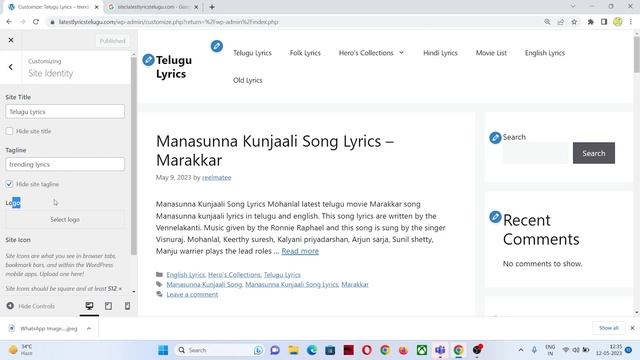Click the Select logo button
The height and width of the screenshot is (360, 640).
click(x=65, y=220)
